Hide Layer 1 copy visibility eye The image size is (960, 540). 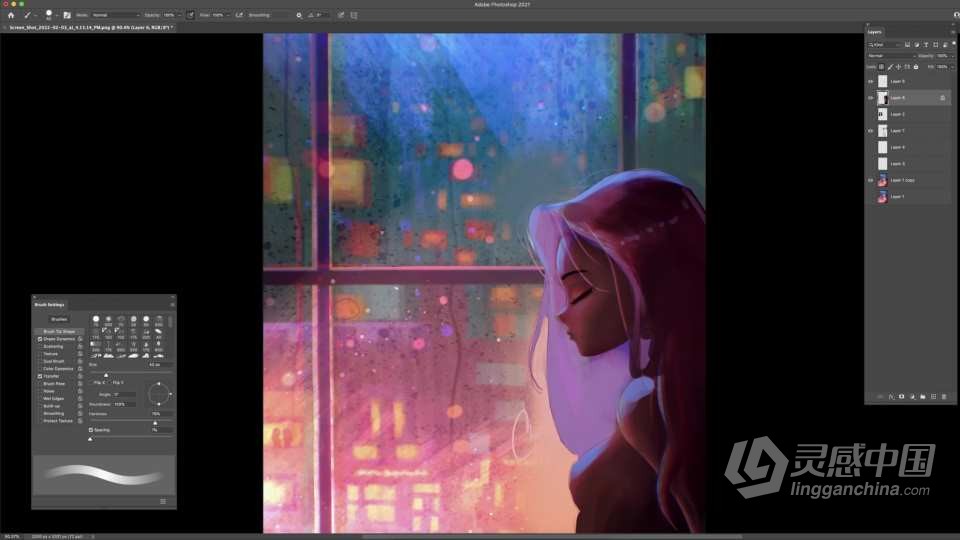click(871, 181)
